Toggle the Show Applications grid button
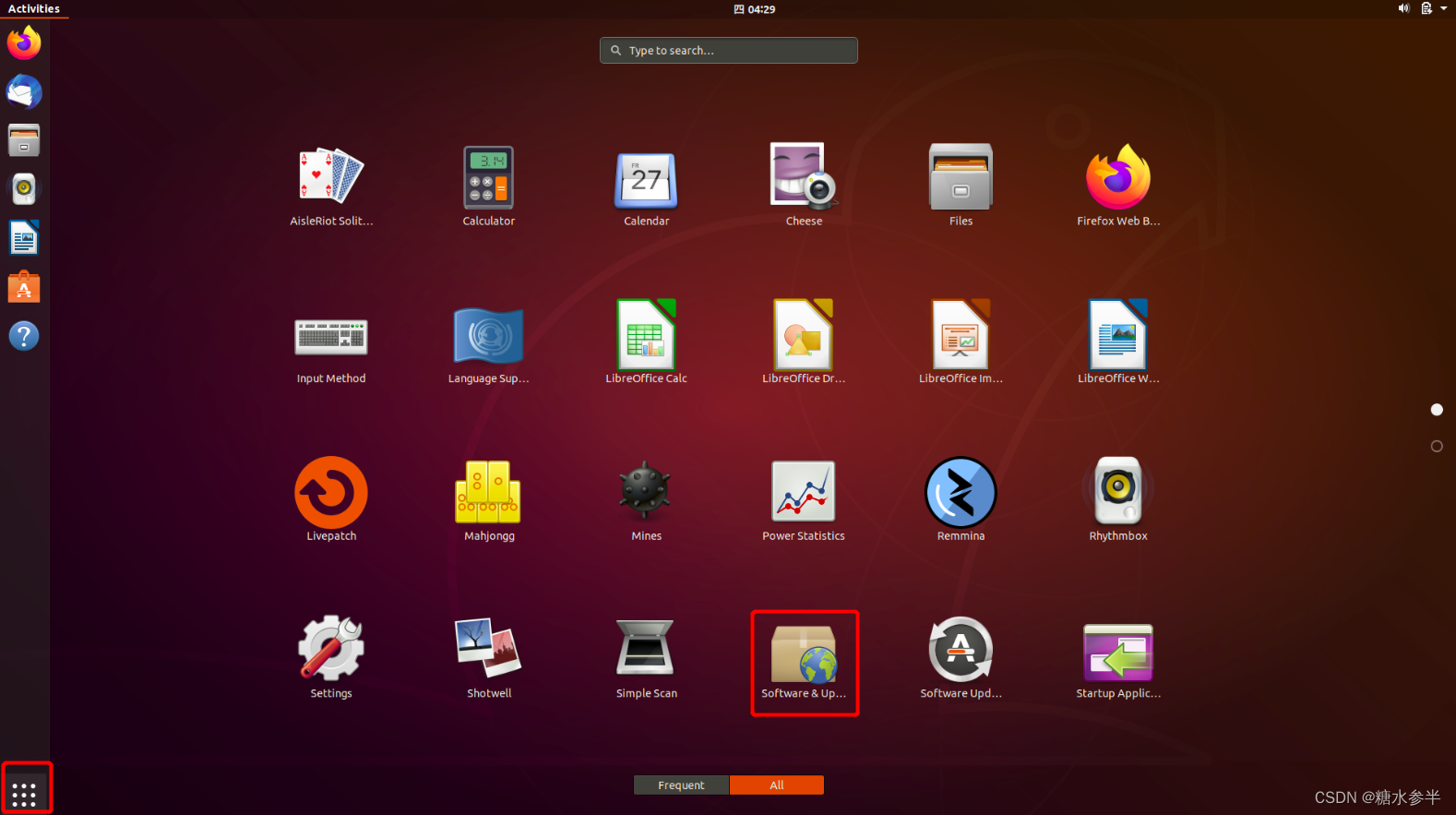This screenshot has width=1456, height=815. (24, 793)
